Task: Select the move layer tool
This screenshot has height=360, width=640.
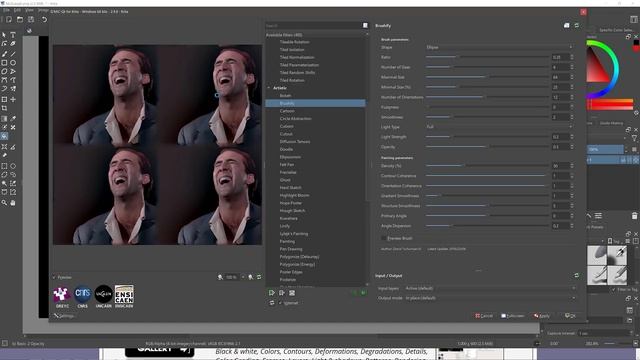Action: click(x=13, y=100)
